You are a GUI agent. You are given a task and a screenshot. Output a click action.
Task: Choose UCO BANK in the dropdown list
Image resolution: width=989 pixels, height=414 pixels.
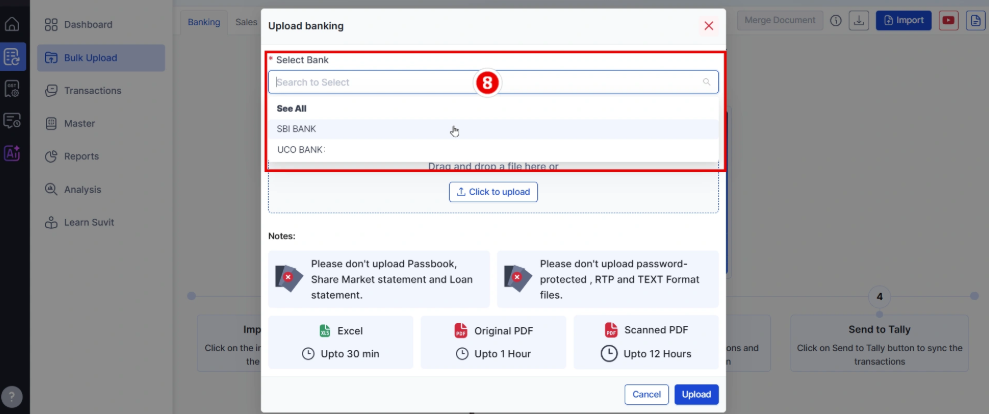(300, 150)
